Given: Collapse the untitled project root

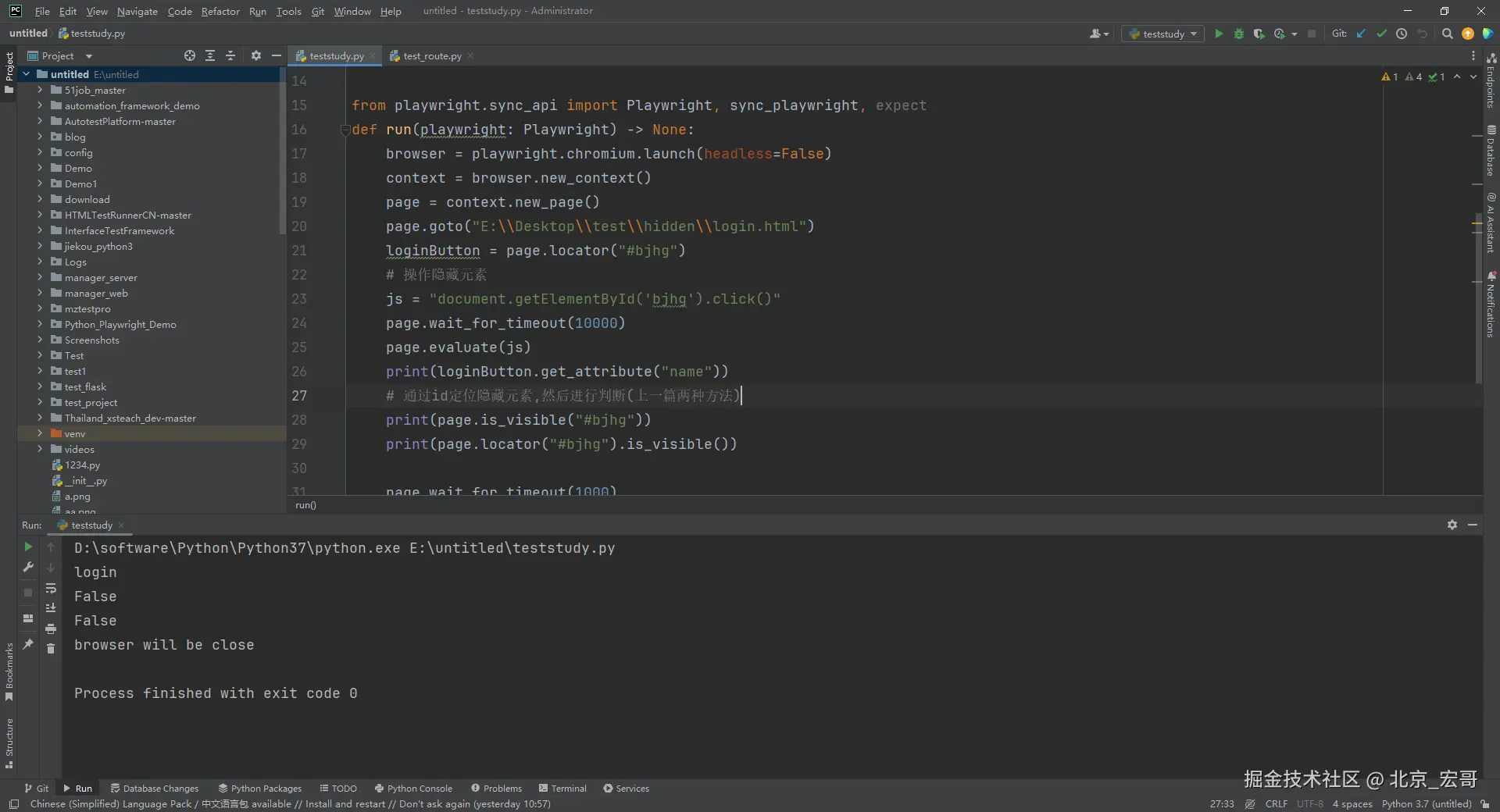Looking at the screenshot, I should [27, 74].
